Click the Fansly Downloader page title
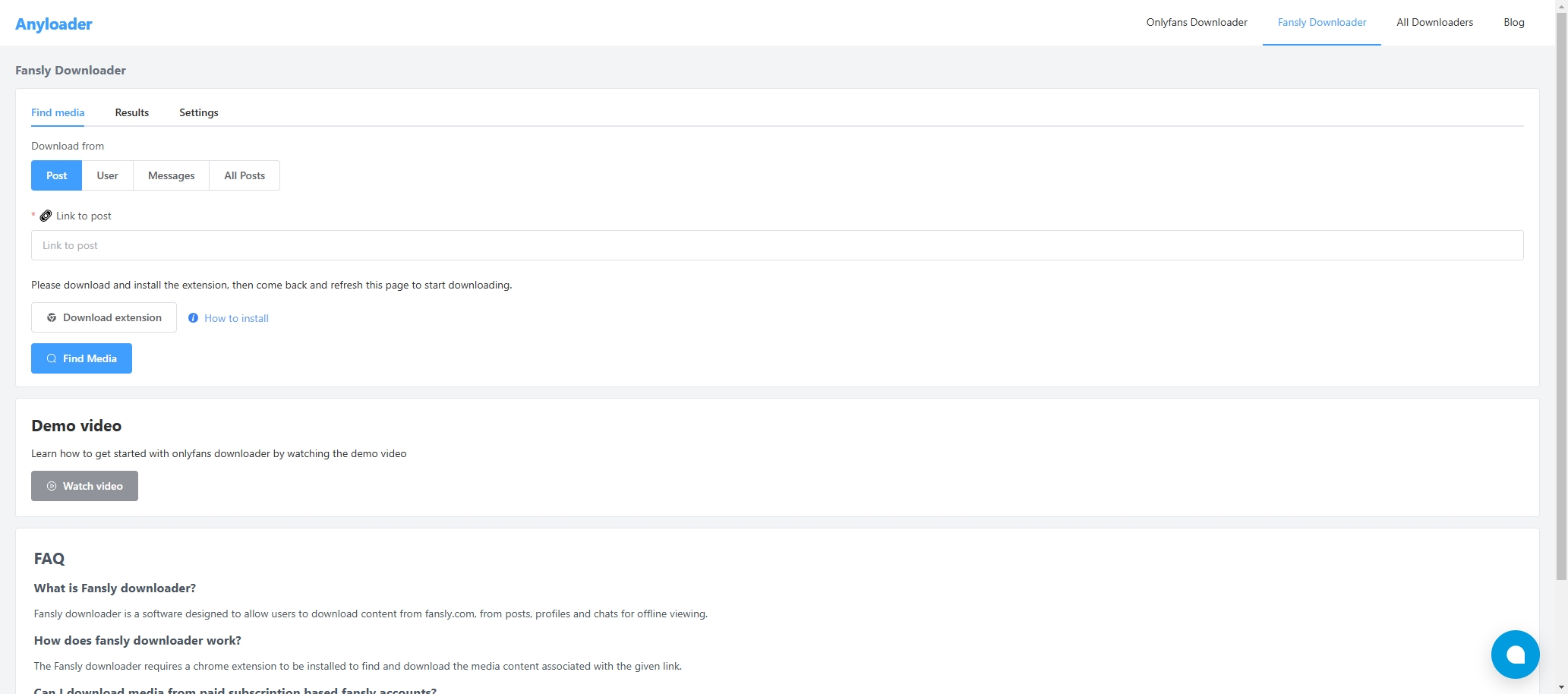The width and height of the screenshot is (1568, 694). [x=71, y=71]
